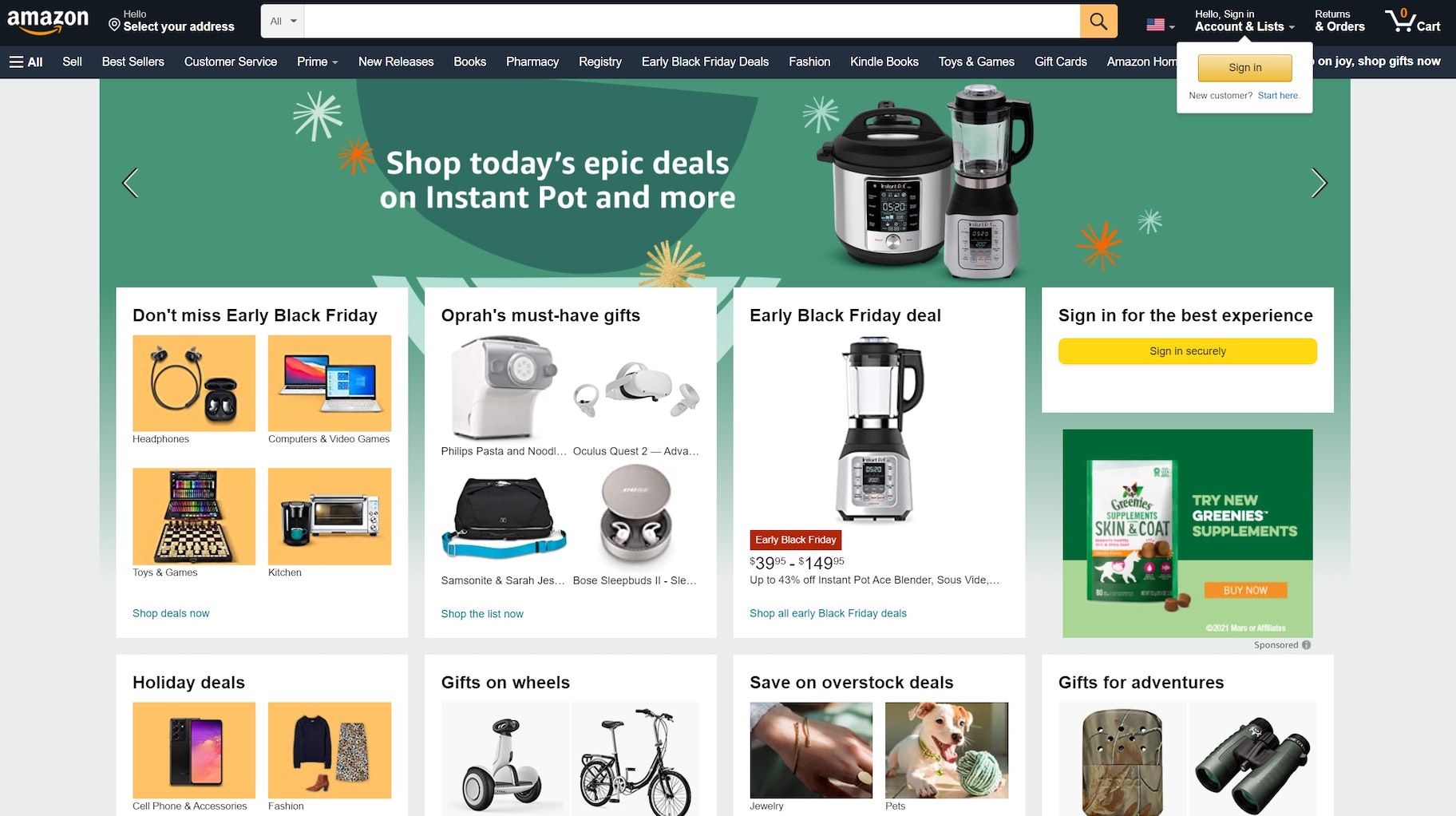Click the Sponsored info icon
Screen dimensions: 1456x816
pos(1307,645)
